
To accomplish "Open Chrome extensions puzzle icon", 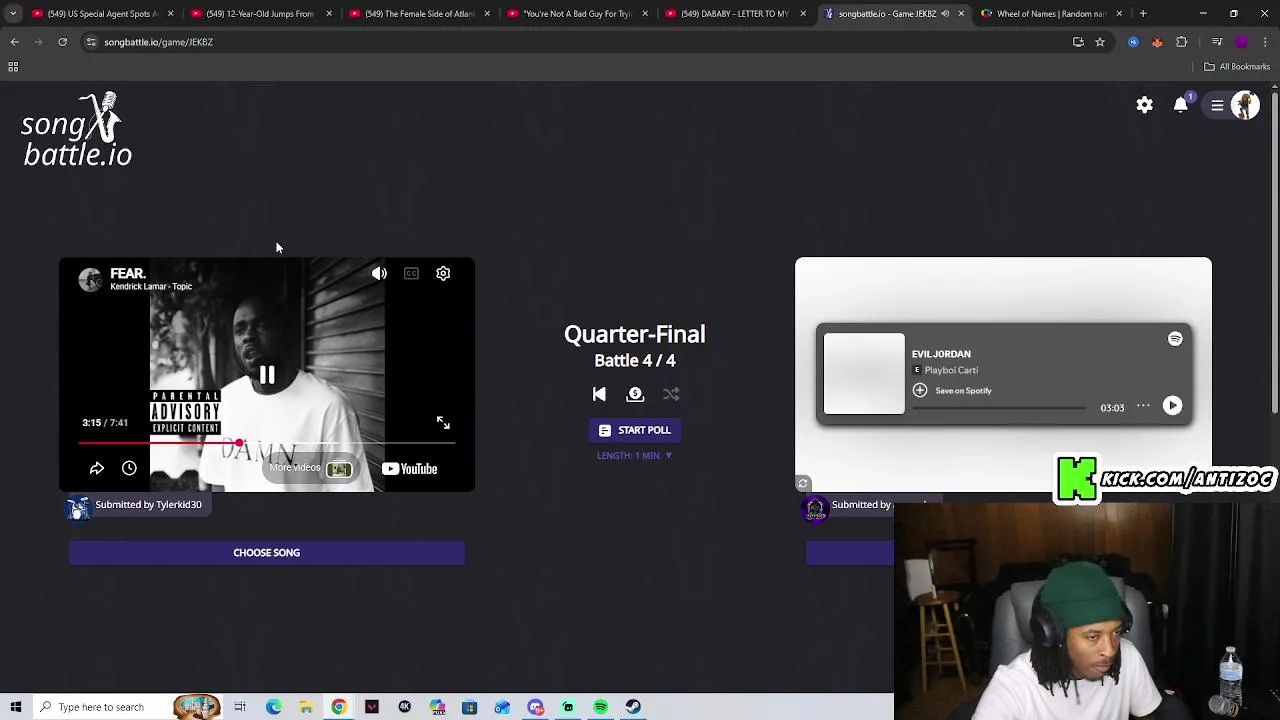I will point(1182,42).
